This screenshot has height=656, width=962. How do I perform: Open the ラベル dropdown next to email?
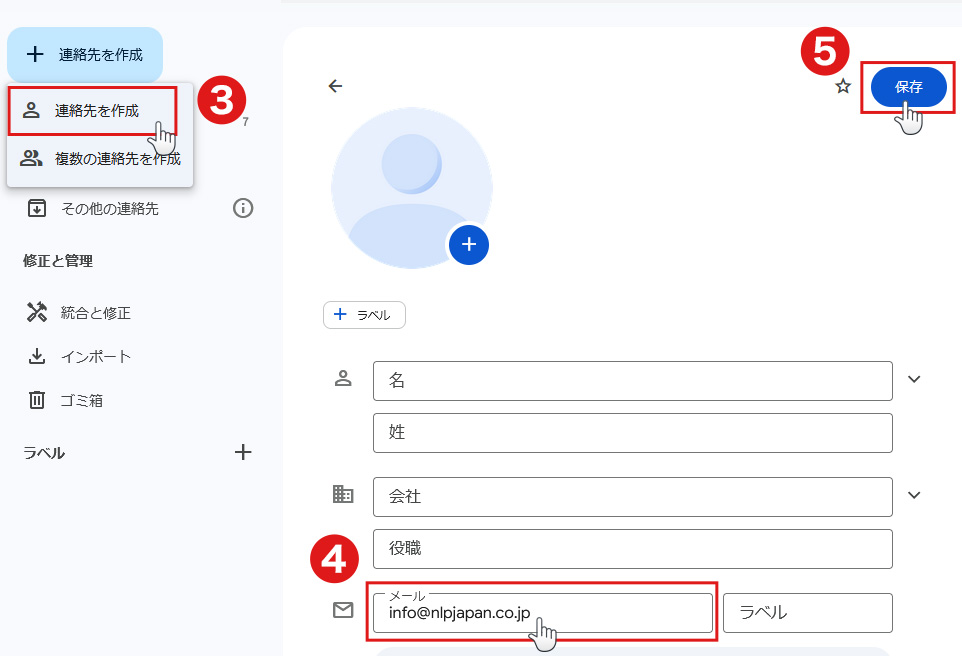(807, 612)
